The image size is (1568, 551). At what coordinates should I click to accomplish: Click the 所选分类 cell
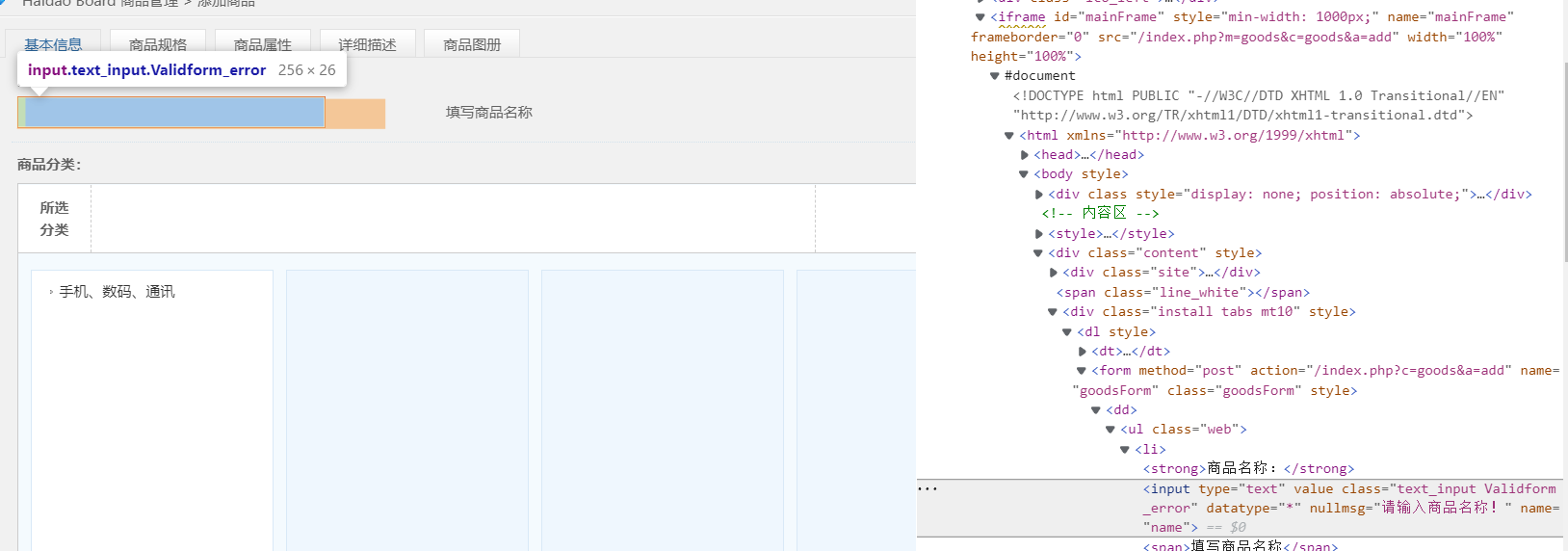tap(54, 219)
